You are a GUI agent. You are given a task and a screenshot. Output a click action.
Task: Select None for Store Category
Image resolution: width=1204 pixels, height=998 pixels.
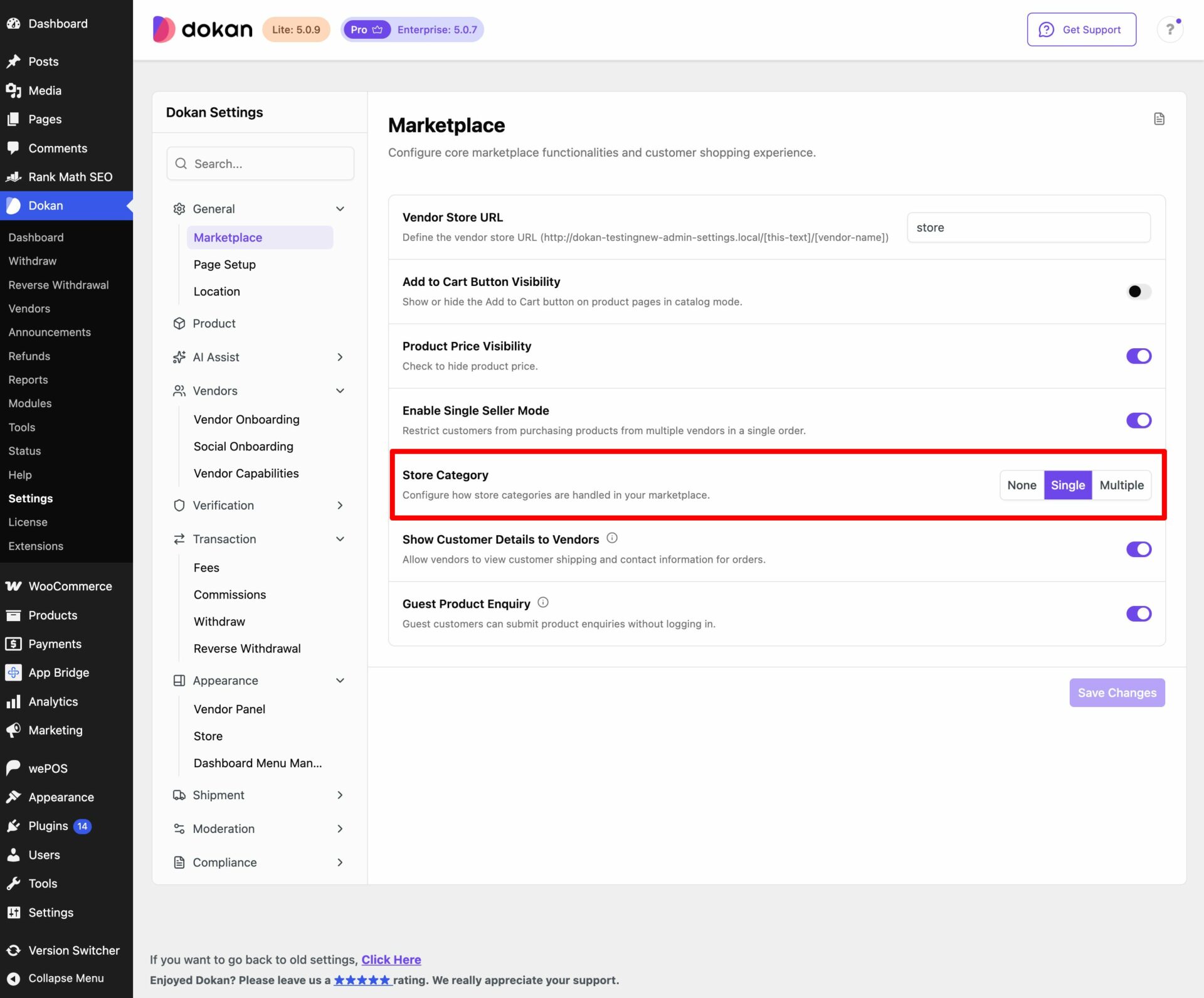coord(1022,485)
